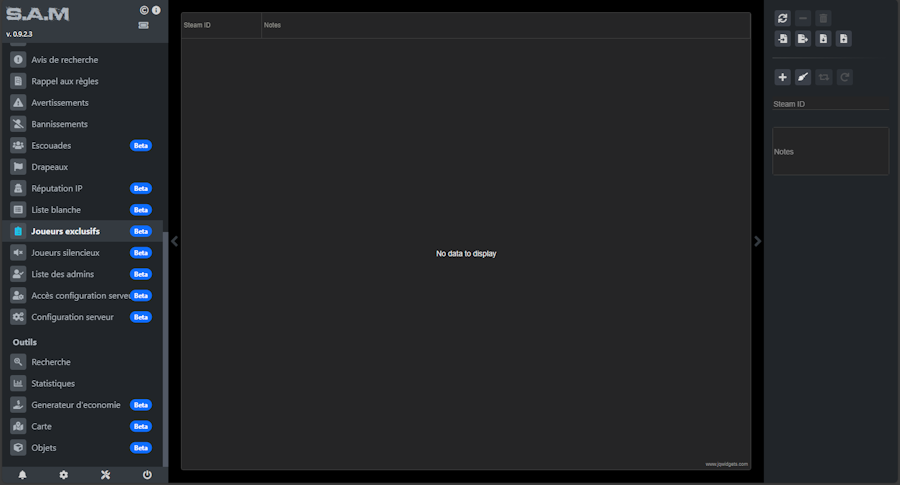
Task: Click the power icon to disconnect
Action: click(x=147, y=475)
